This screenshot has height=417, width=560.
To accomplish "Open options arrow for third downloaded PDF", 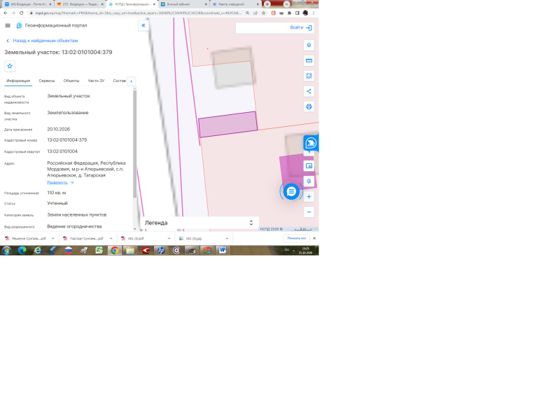I will (x=169, y=238).
